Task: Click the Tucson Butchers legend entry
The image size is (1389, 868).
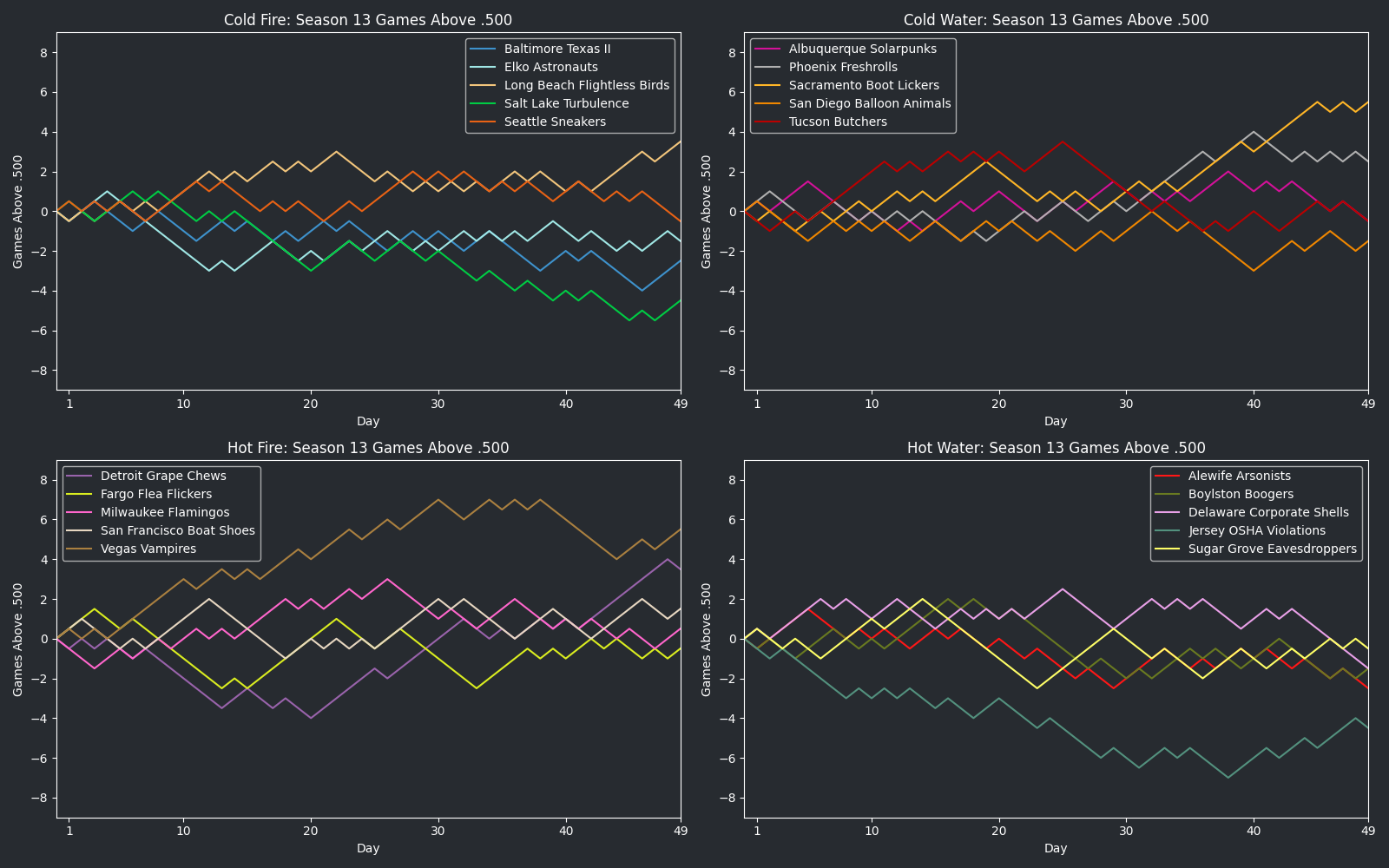Action: pyautogui.click(x=838, y=122)
